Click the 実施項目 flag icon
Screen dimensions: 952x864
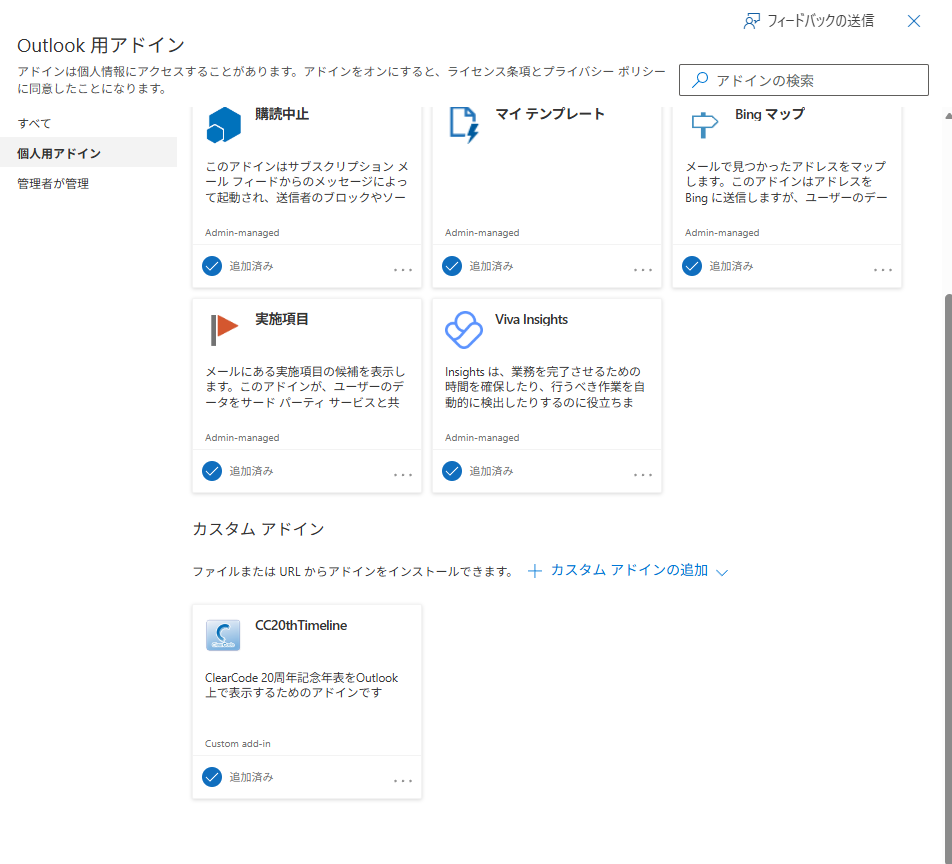(224, 330)
